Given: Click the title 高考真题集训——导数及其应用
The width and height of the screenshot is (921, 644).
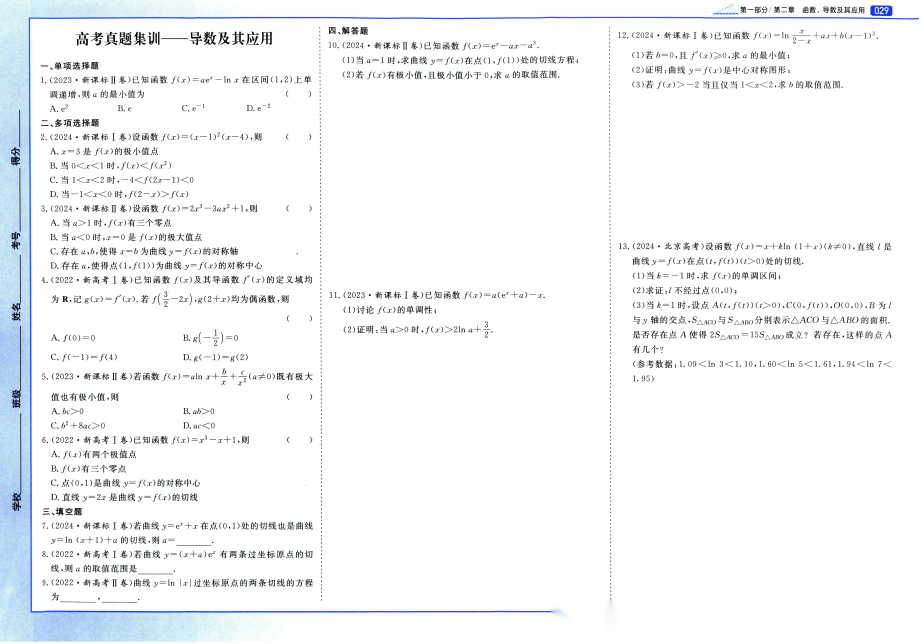Looking at the screenshot, I should click(175, 39).
